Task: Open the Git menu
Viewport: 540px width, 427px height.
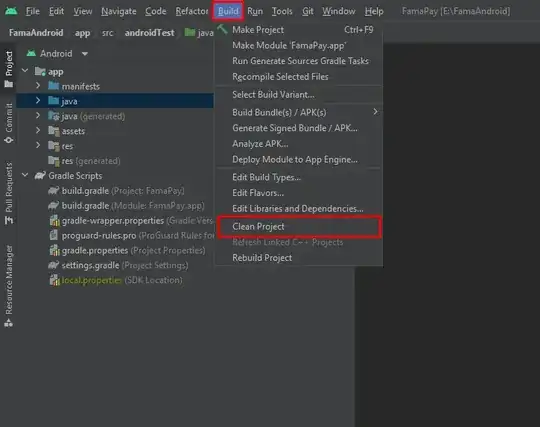Action: pos(308,11)
